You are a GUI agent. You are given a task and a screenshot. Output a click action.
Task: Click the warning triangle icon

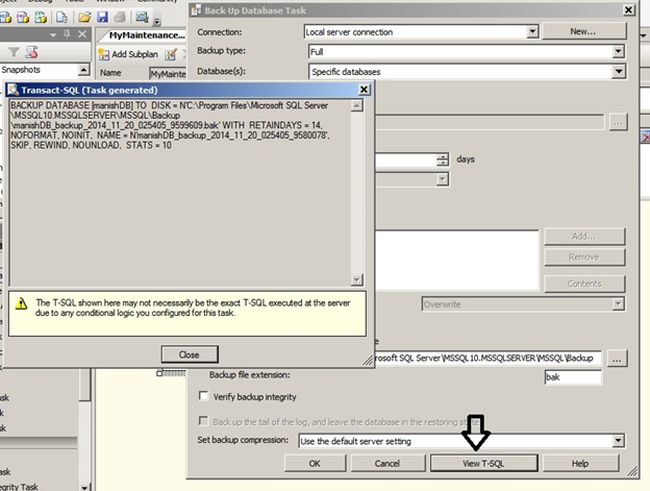click(x=21, y=304)
